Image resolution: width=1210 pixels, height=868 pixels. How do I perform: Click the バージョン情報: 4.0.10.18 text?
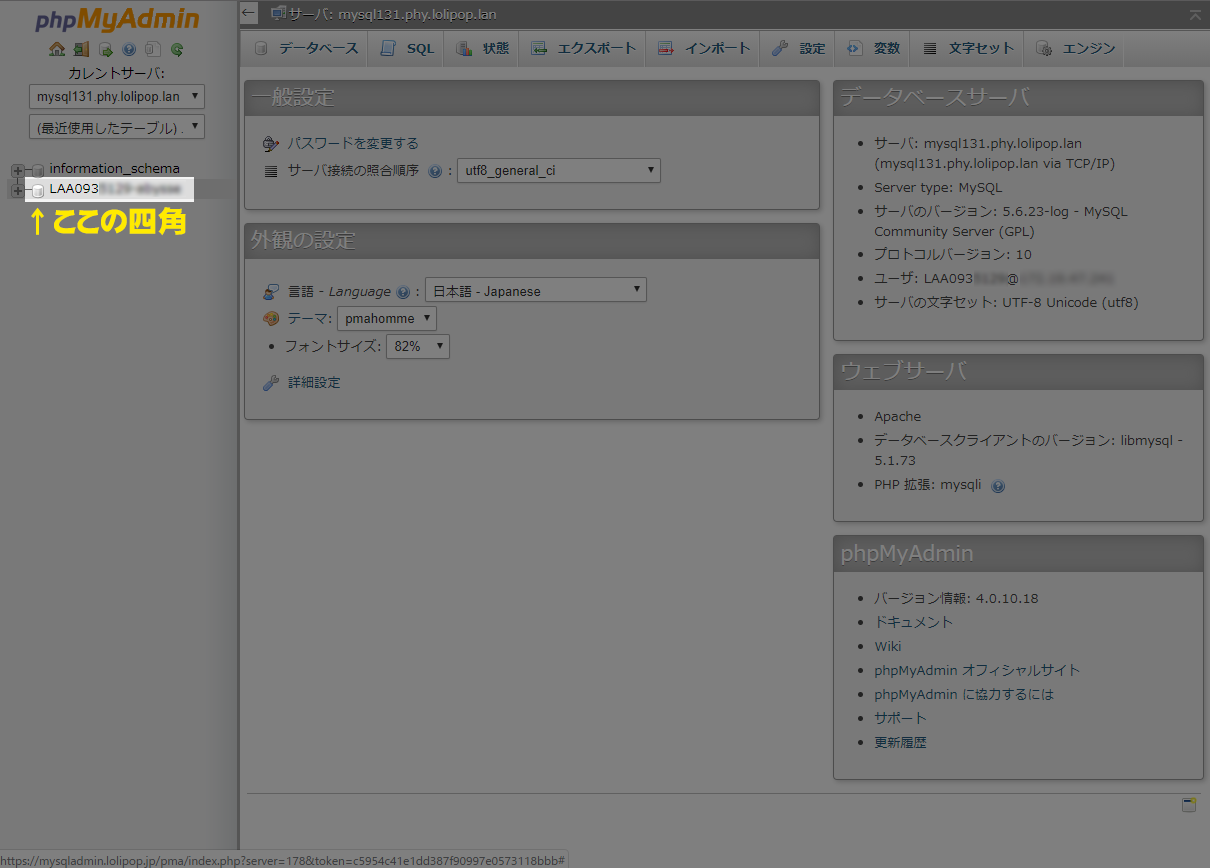pos(956,598)
